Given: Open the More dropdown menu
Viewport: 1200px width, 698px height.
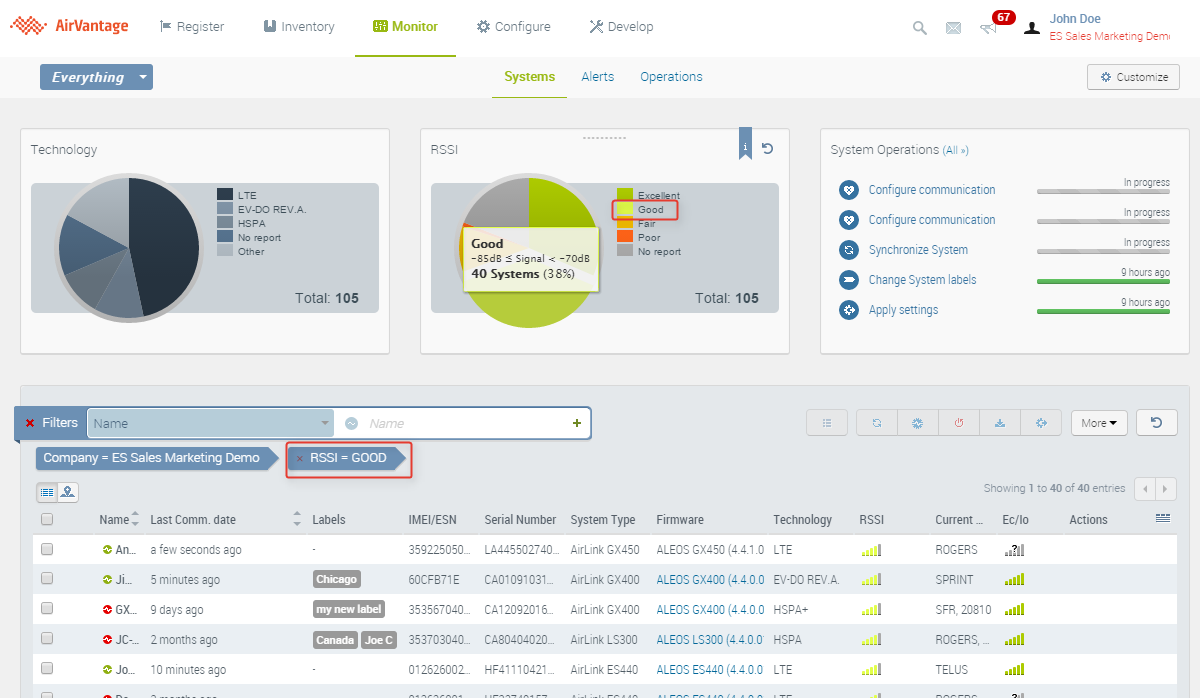Looking at the screenshot, I should click(x=1099, y=423).
